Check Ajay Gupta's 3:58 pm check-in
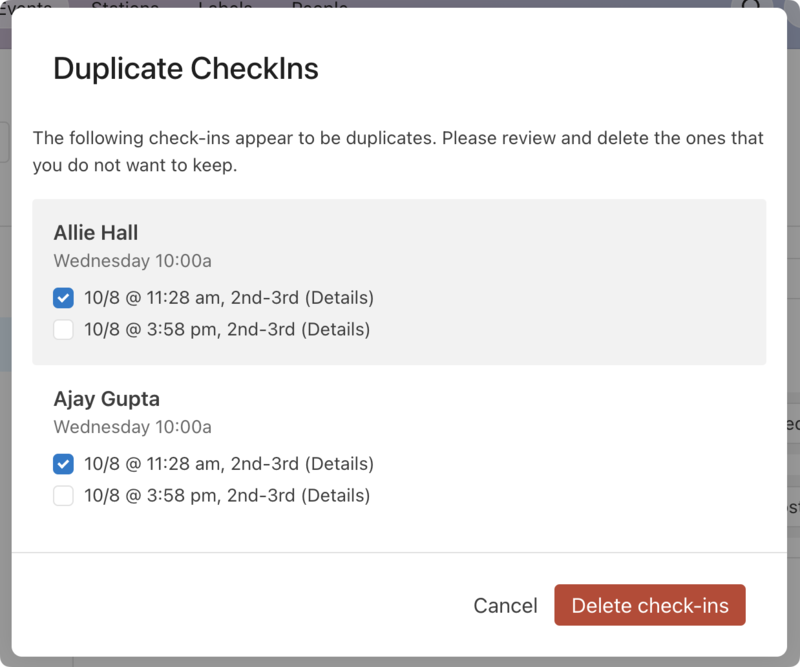Image resolution: width=800 pixels, height=667 pixels. click(63, 495)
